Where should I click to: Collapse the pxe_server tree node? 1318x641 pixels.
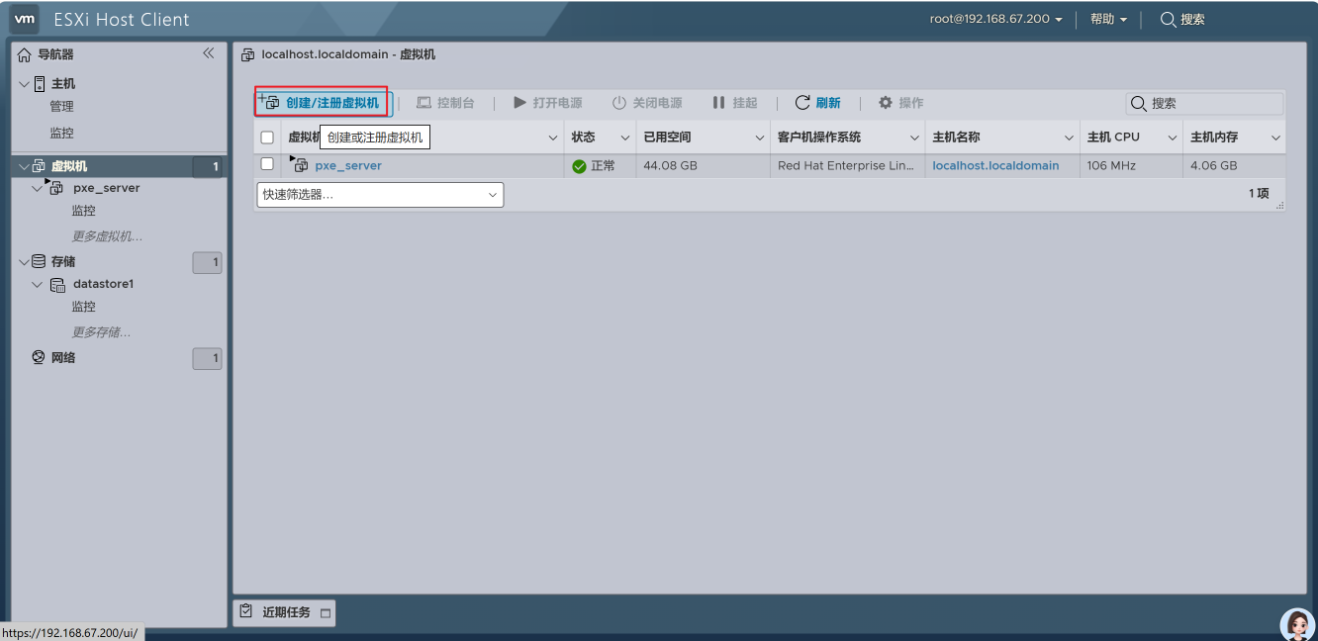pos(38,188)
